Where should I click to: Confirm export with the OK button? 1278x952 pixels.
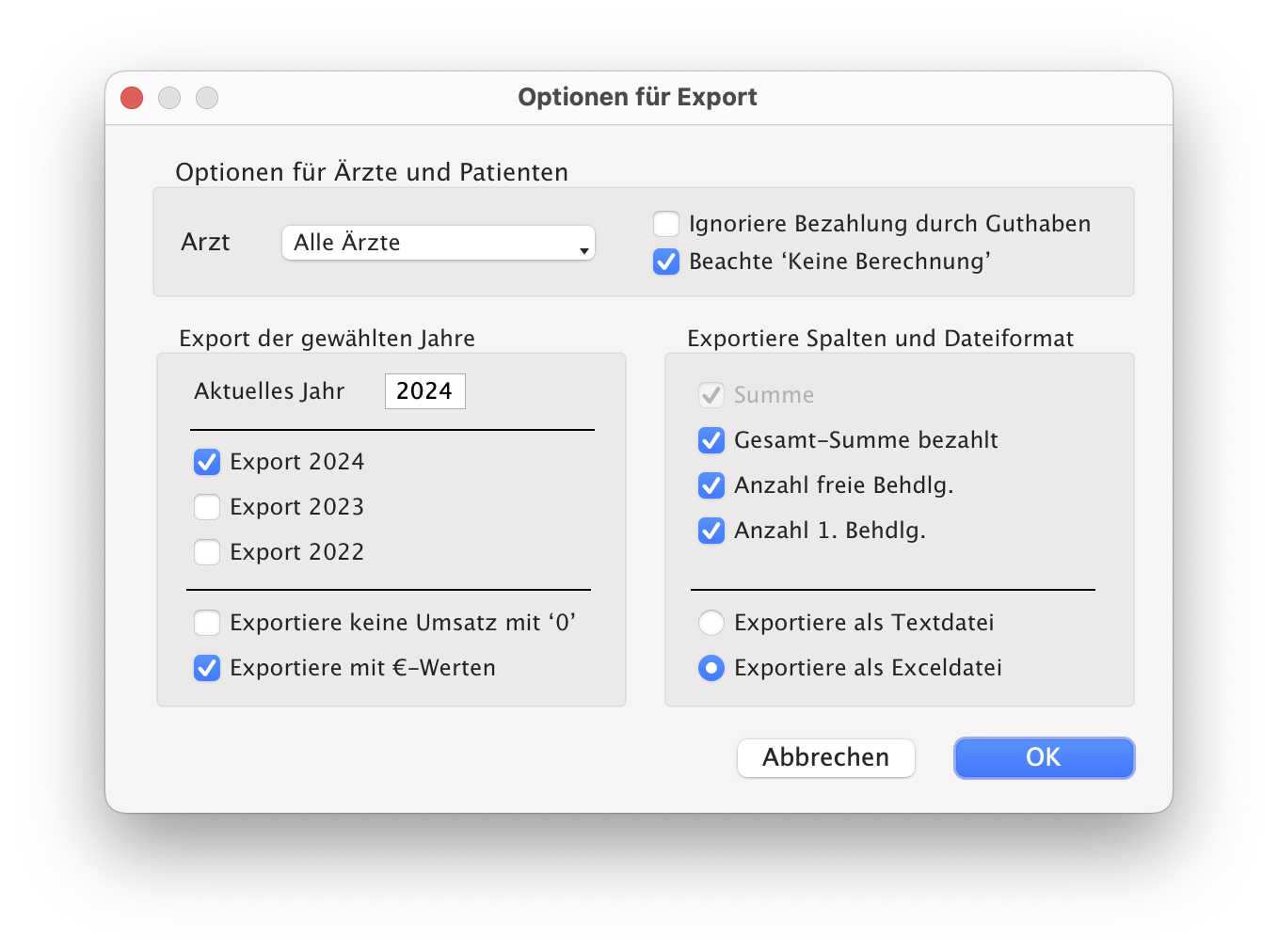coord(1044,758)
